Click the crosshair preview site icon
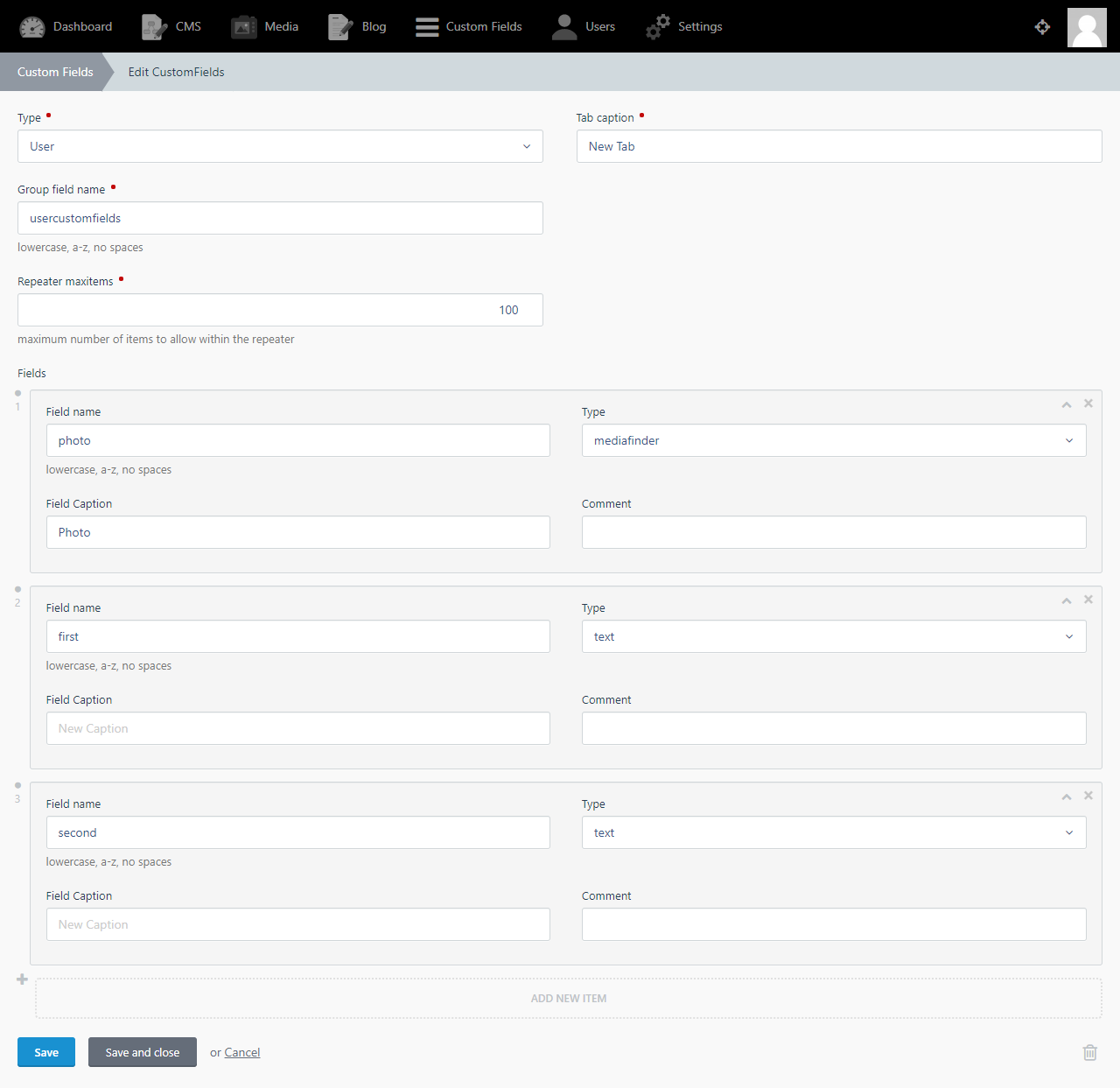Viewport: 1120px width, 1088px height. pyautogui.click(x=1042, y=27)
